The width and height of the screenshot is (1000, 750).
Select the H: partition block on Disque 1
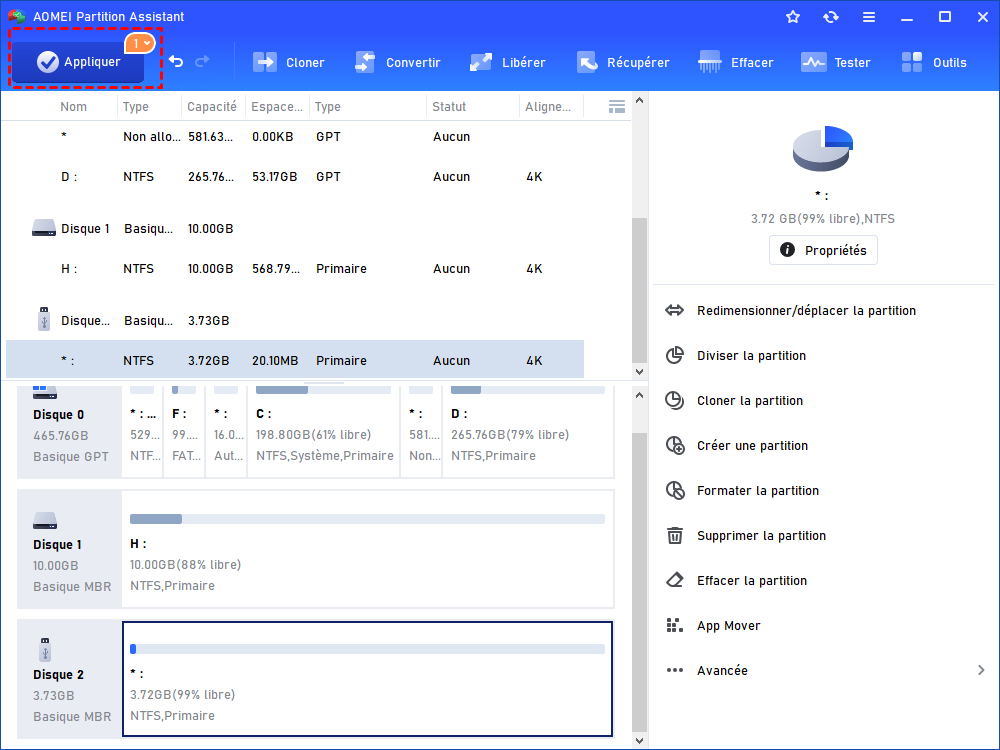367,549
